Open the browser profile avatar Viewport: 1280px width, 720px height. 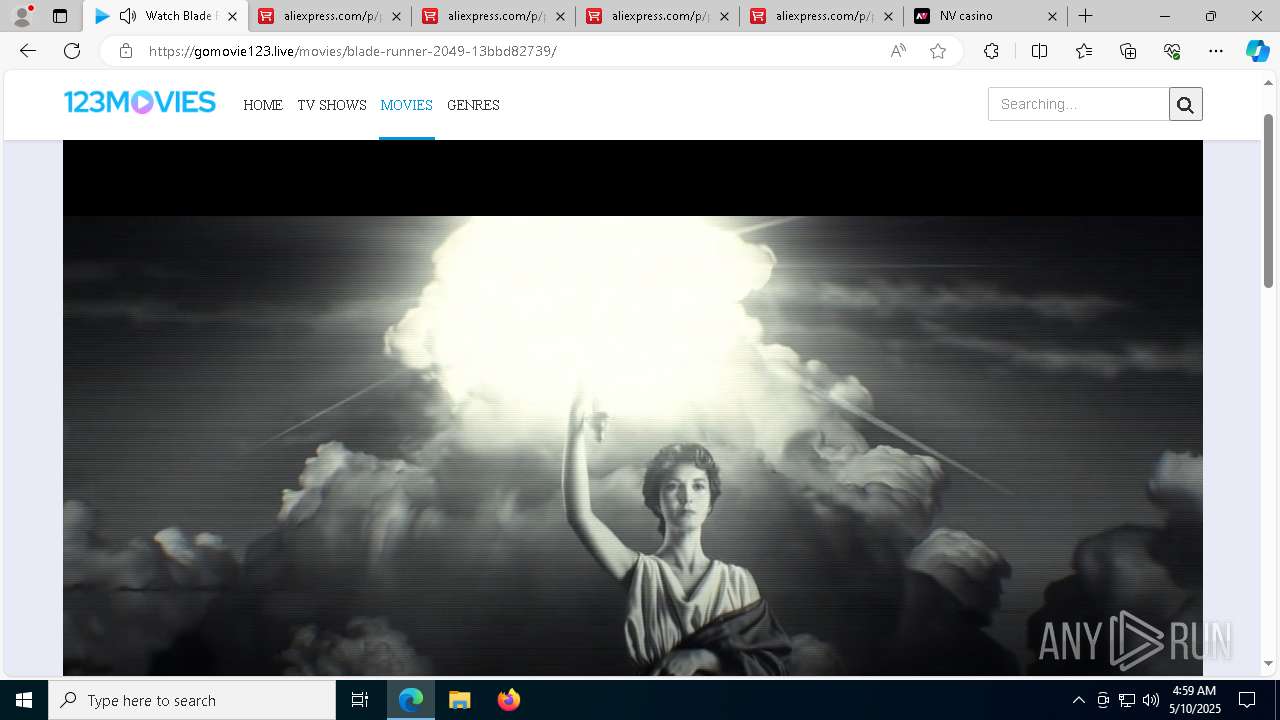22,16
